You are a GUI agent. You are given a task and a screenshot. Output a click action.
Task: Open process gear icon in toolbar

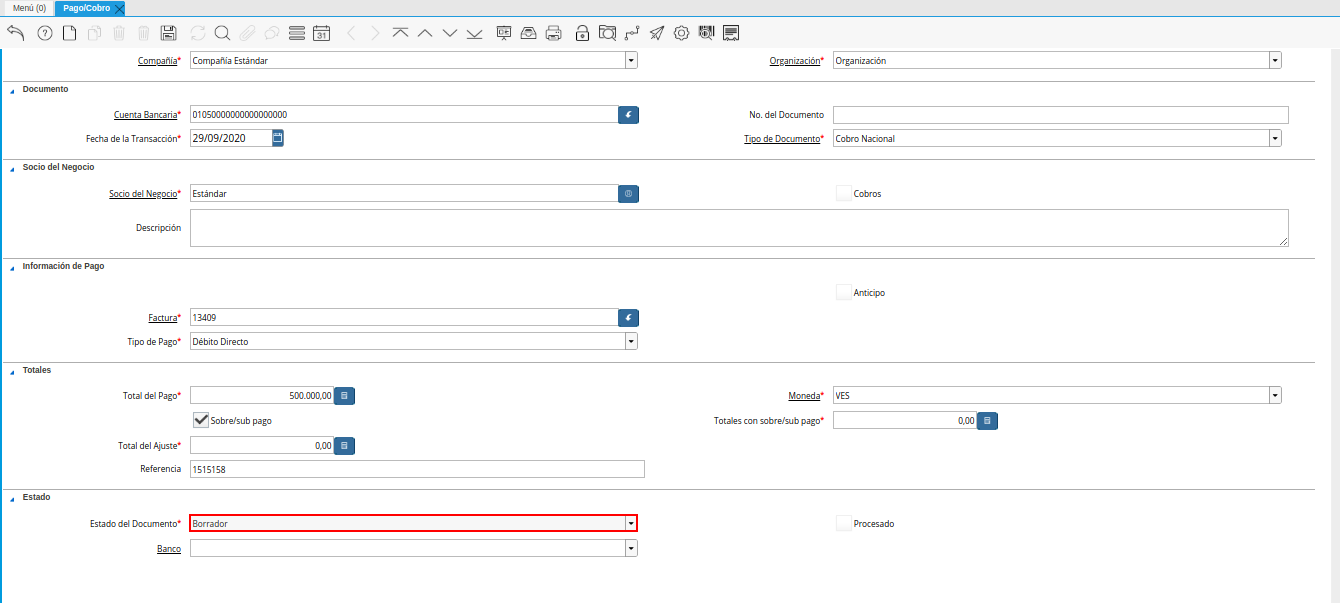point(681,33)
